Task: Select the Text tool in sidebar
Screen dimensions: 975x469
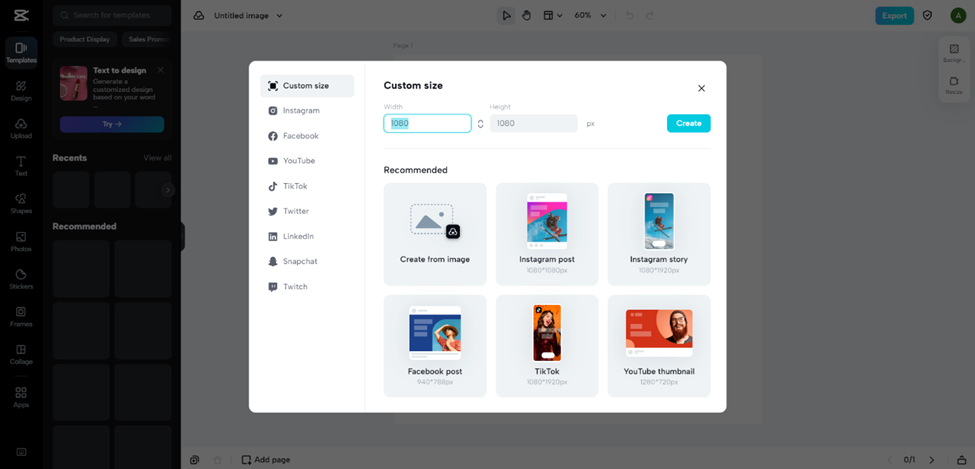Action: 21,165
